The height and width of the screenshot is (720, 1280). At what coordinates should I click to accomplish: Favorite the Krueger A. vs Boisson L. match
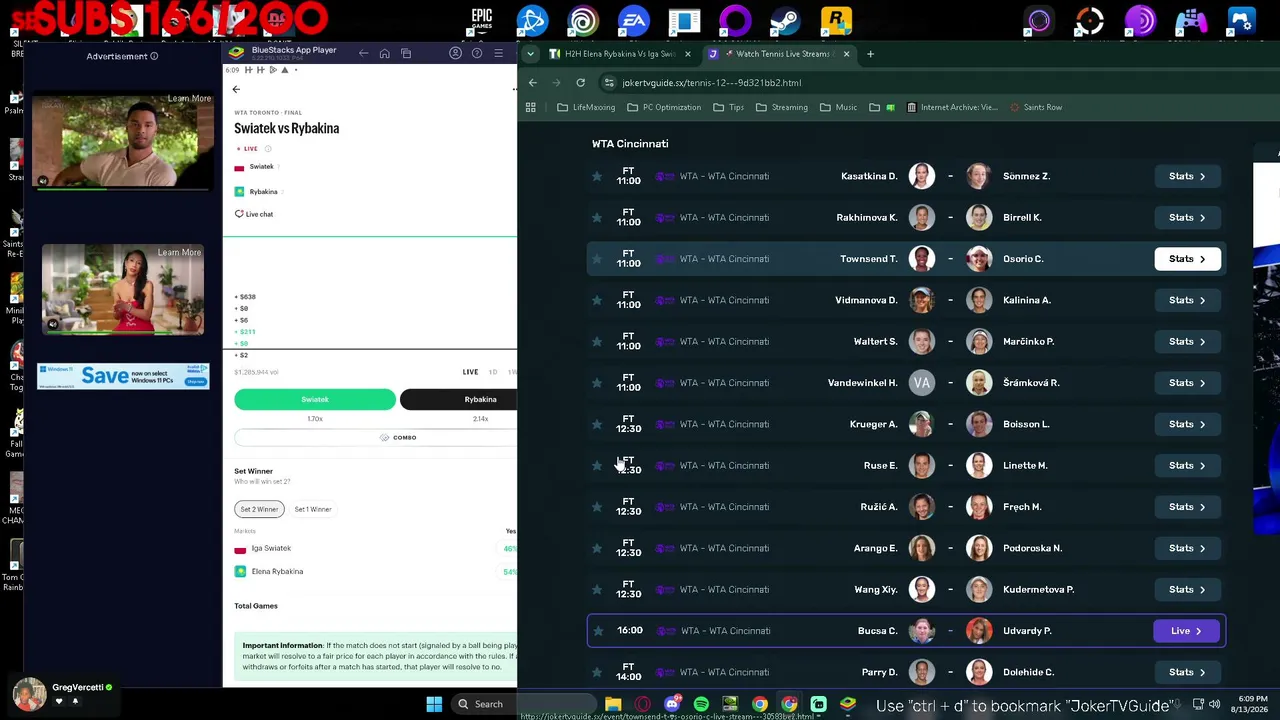click(x=597, y=425)
